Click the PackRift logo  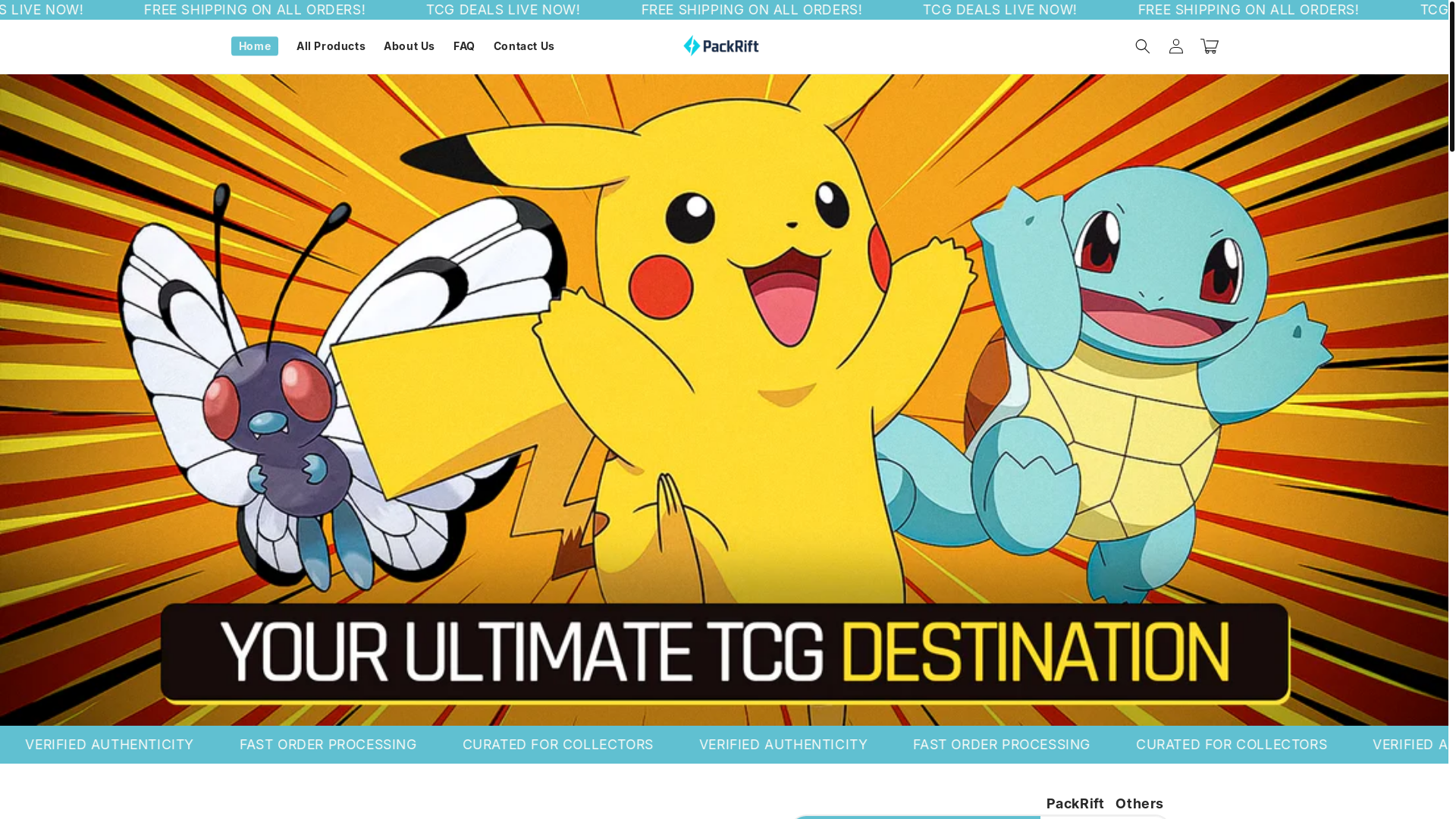tap(720, 46)
